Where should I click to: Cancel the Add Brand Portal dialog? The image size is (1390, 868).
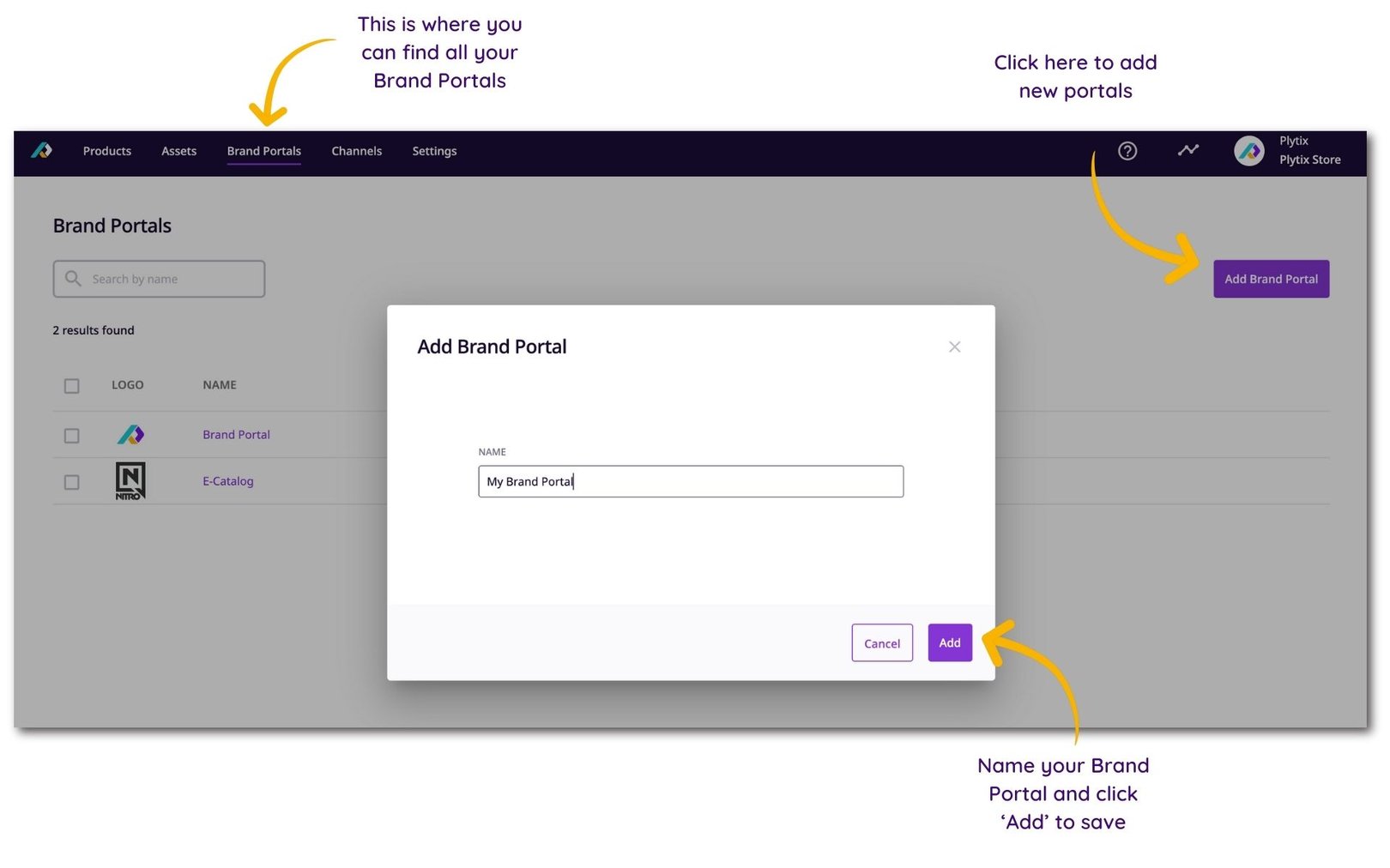(881, 642)
